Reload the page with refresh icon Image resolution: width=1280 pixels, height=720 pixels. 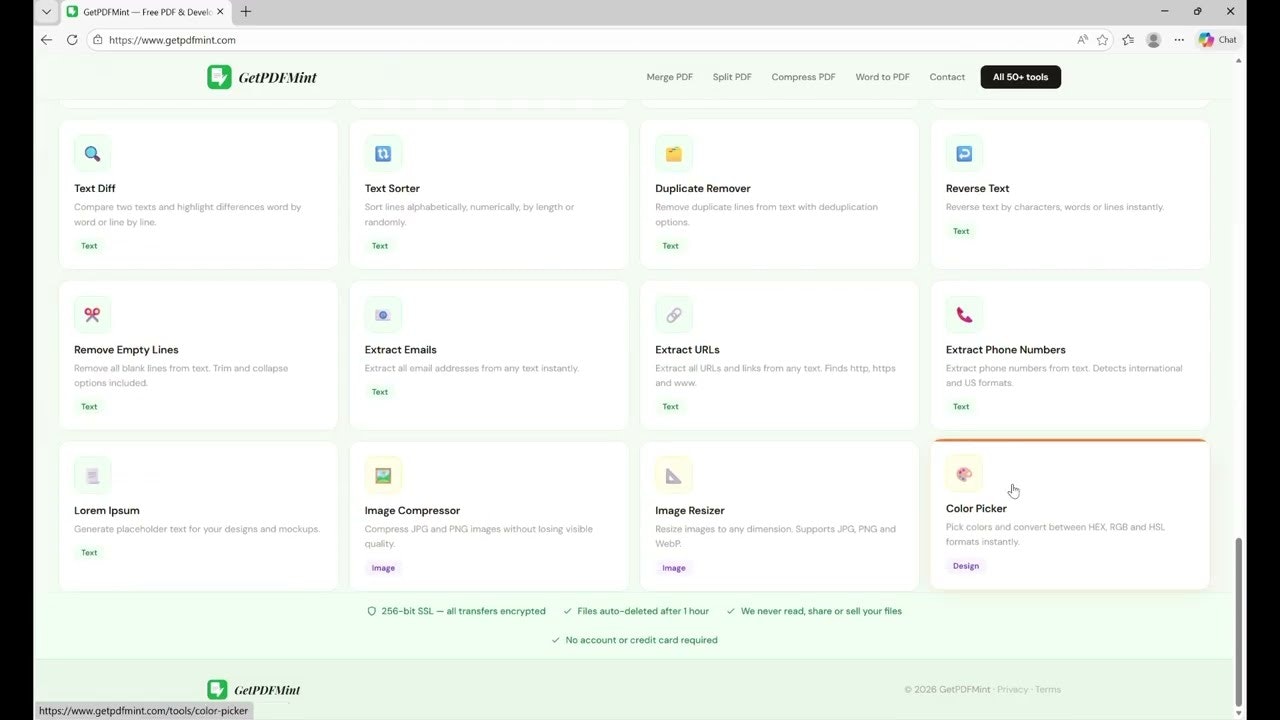click(x=72, y=40)
